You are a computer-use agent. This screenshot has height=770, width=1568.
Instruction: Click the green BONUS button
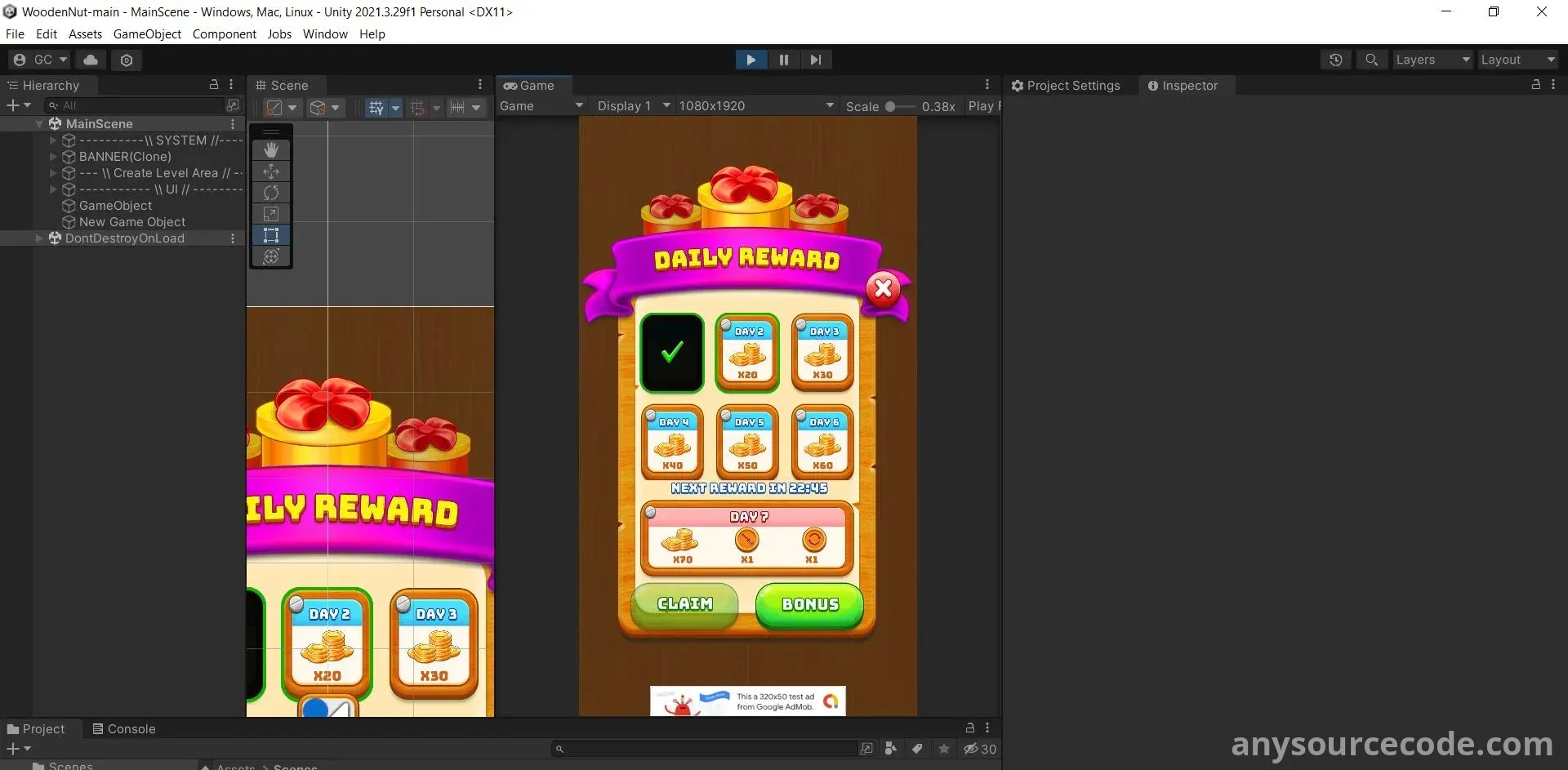click(x=809, y=604)
